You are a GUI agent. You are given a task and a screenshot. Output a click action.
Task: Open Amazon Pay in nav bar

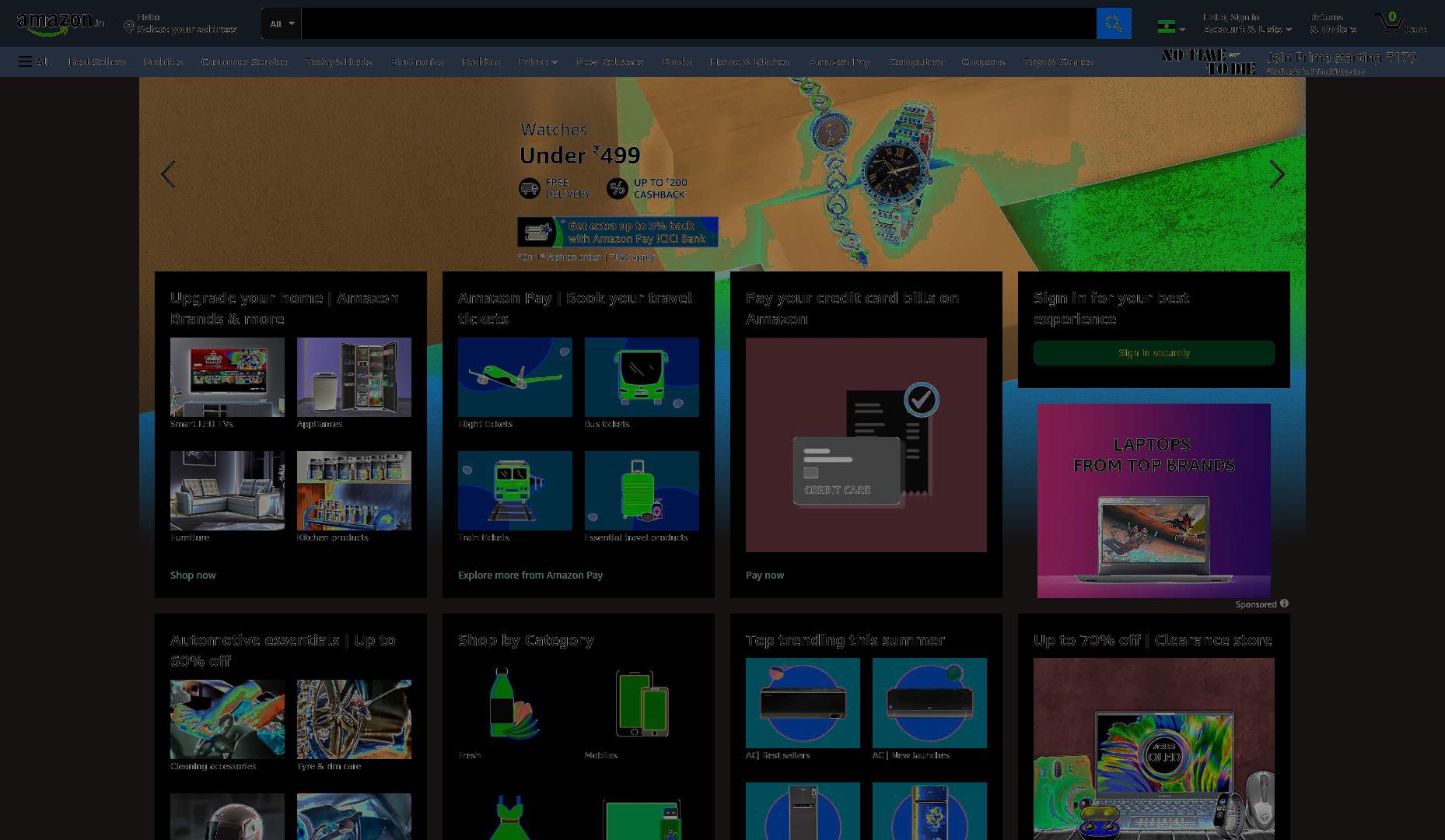coord(840,61)
